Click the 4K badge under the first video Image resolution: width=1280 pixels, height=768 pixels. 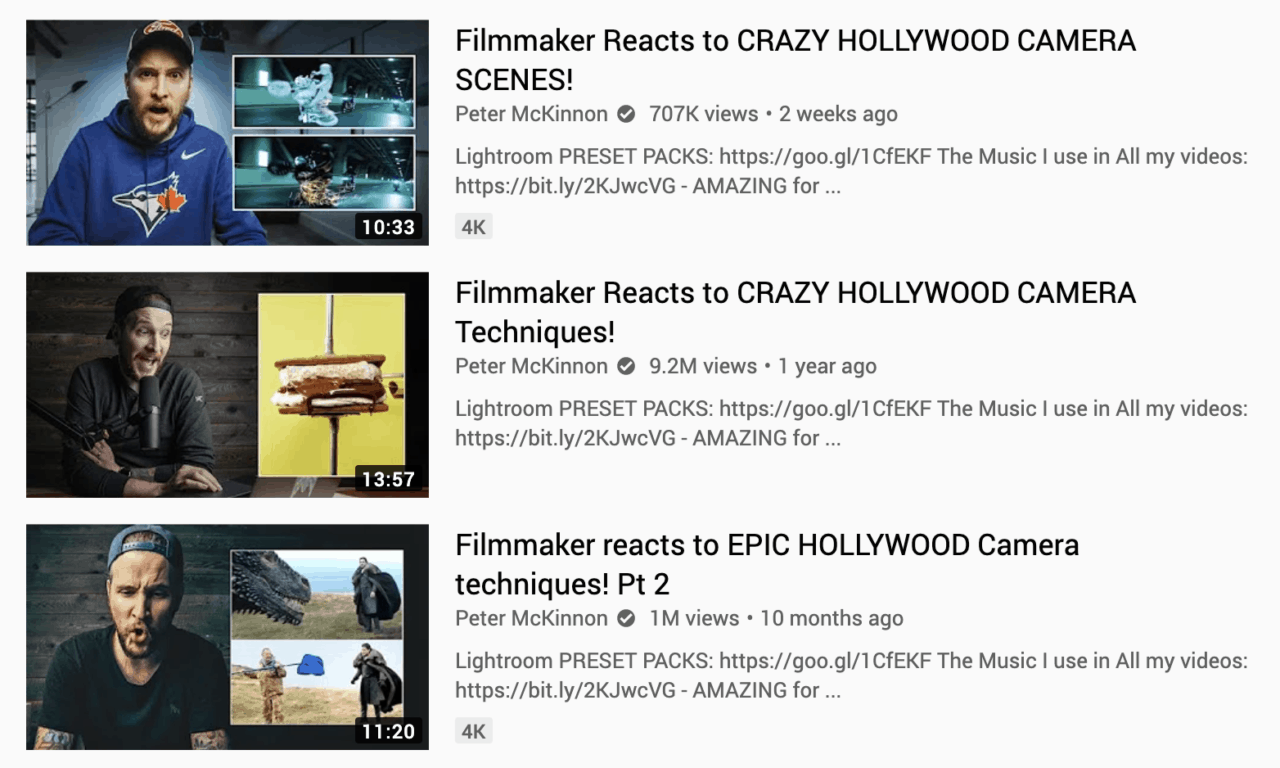tap(474, 227)
